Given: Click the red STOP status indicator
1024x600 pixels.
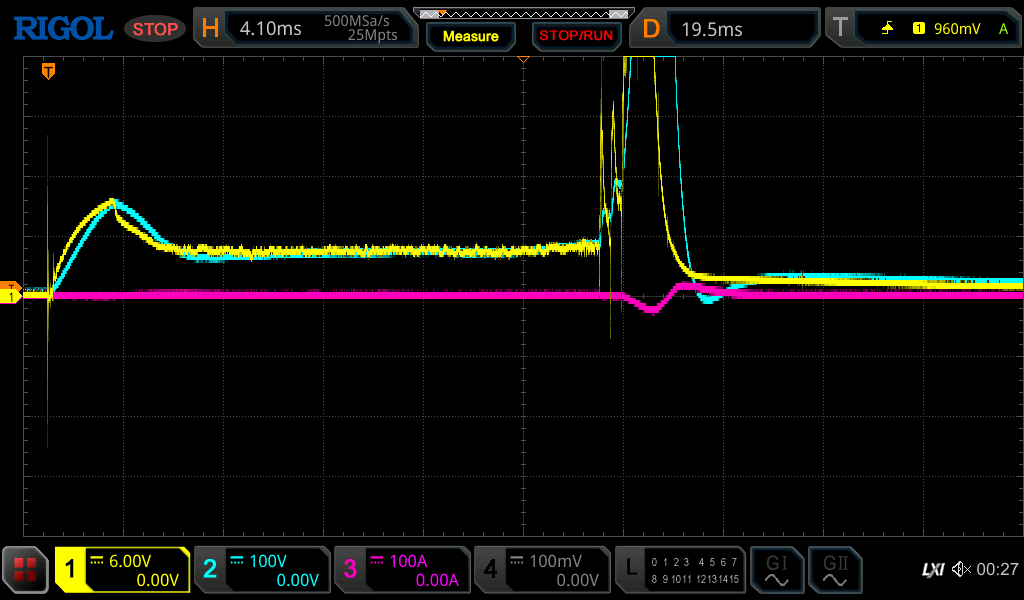Looking at the screenshot, I should 154,29.
